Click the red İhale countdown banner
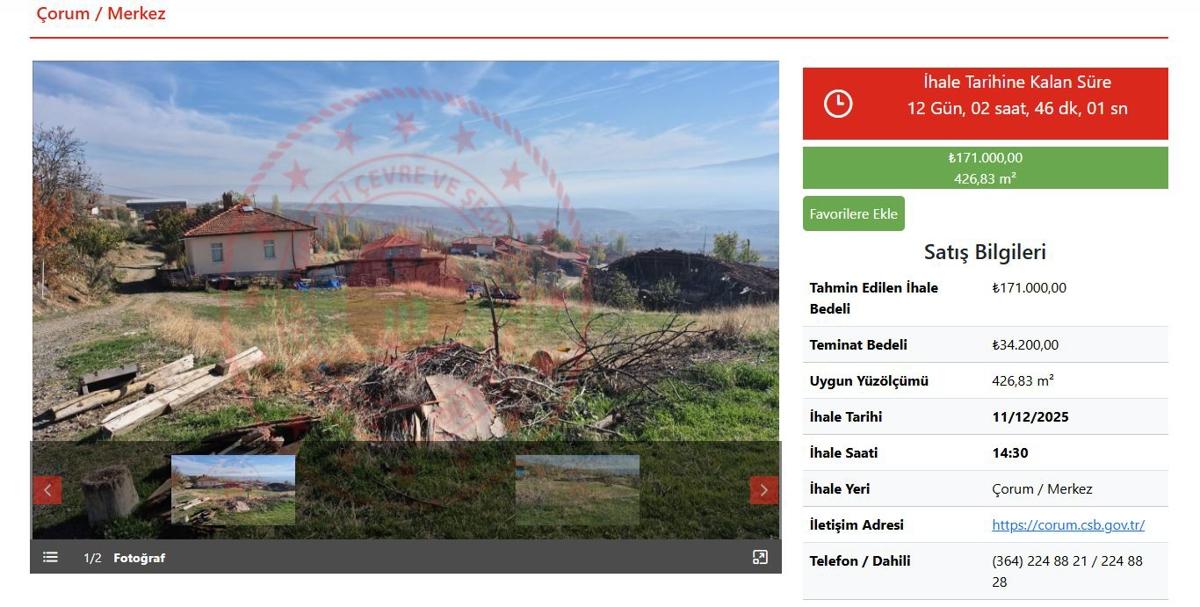 click(985, 103)
